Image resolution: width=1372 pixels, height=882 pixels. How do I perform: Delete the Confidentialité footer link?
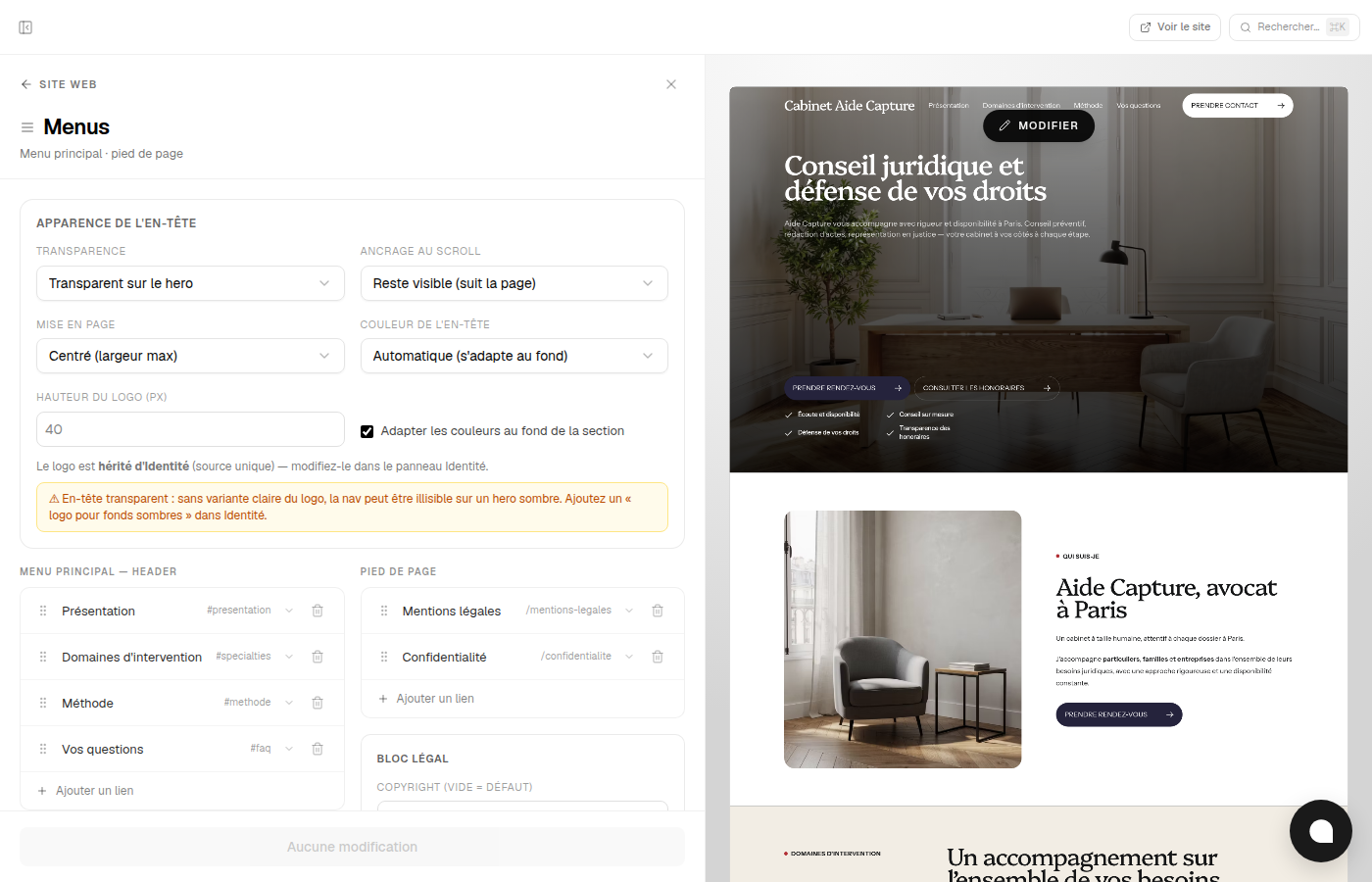click(x=658, y=657)
